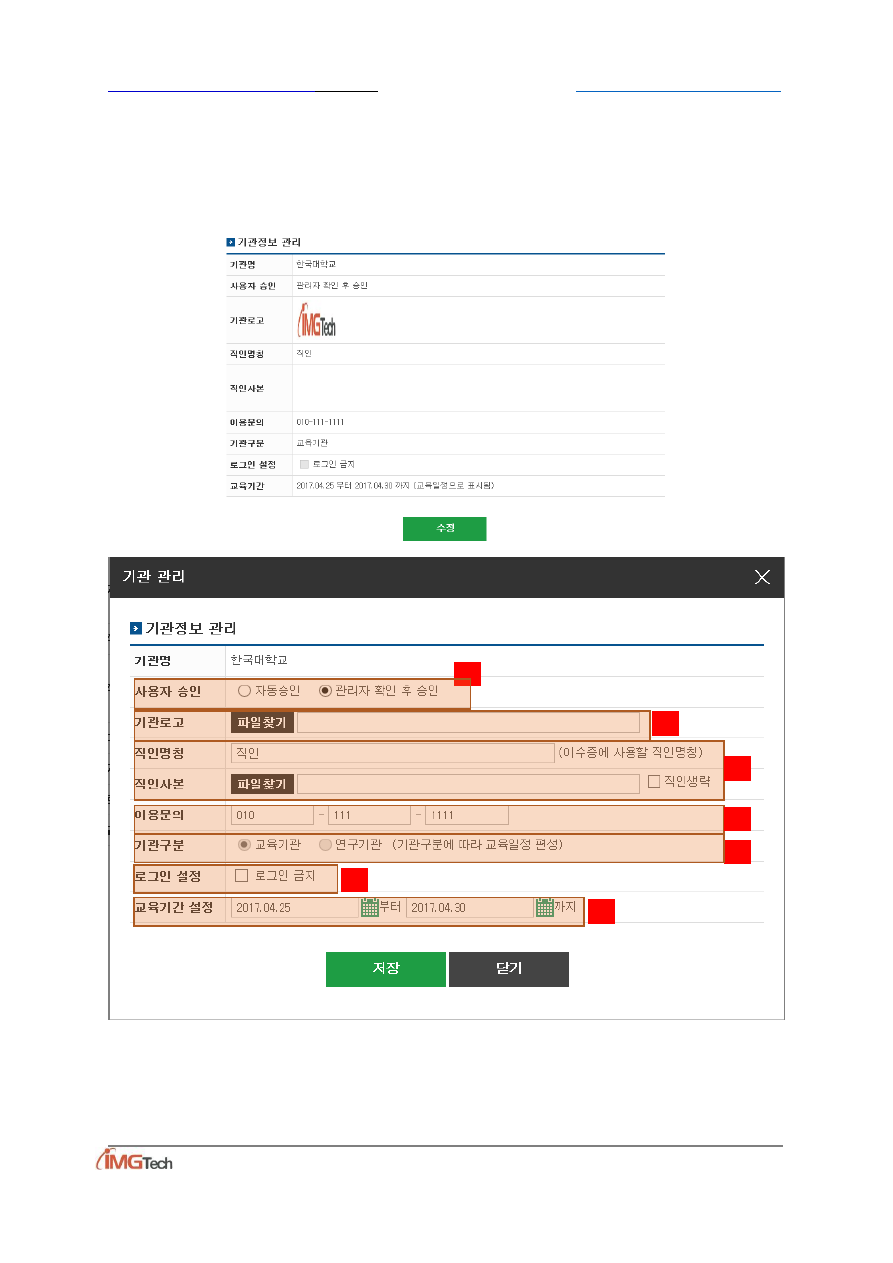
Task: Click the last phone field containing 1111
Action: 466,816
